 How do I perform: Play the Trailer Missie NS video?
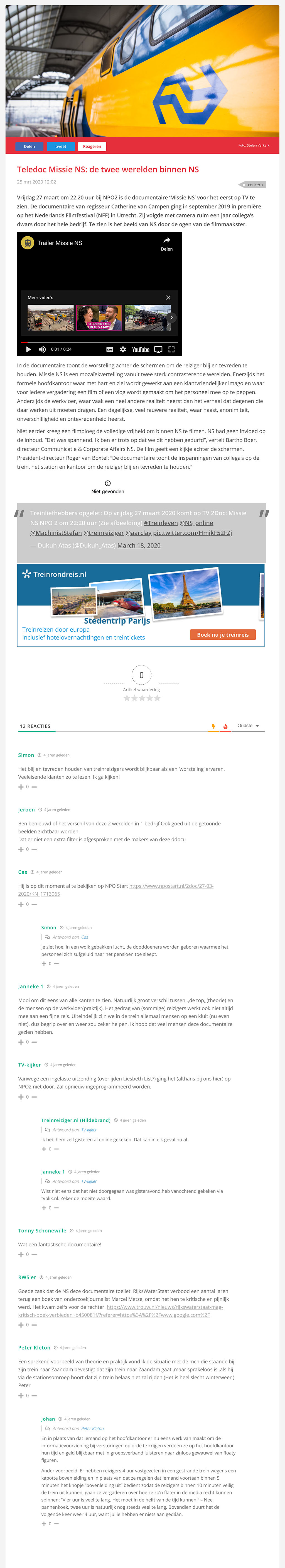[28, 349]
